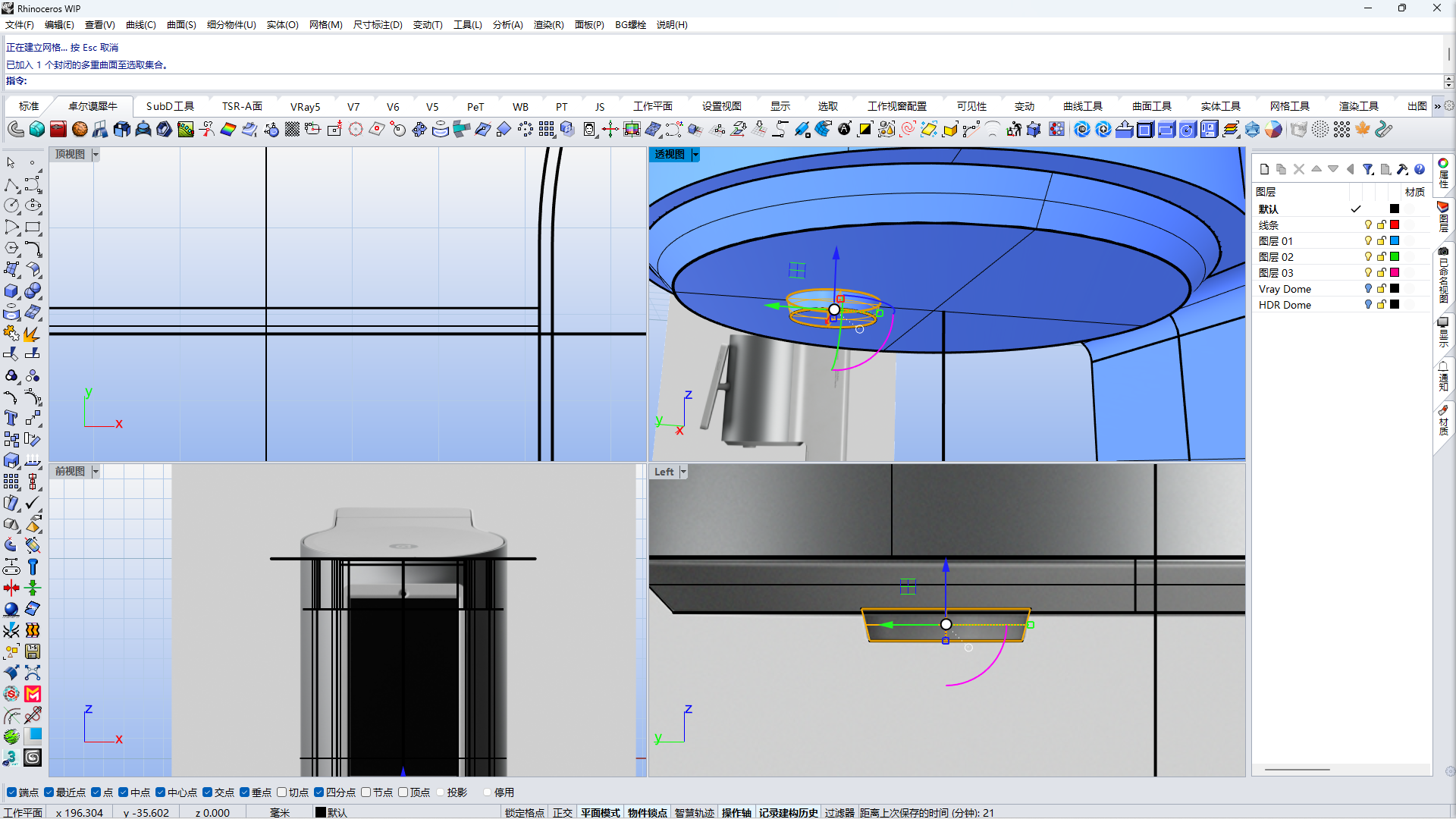The image size is (1456, 819).
Task: Select the Text object tool
Action: click(11, 418)
